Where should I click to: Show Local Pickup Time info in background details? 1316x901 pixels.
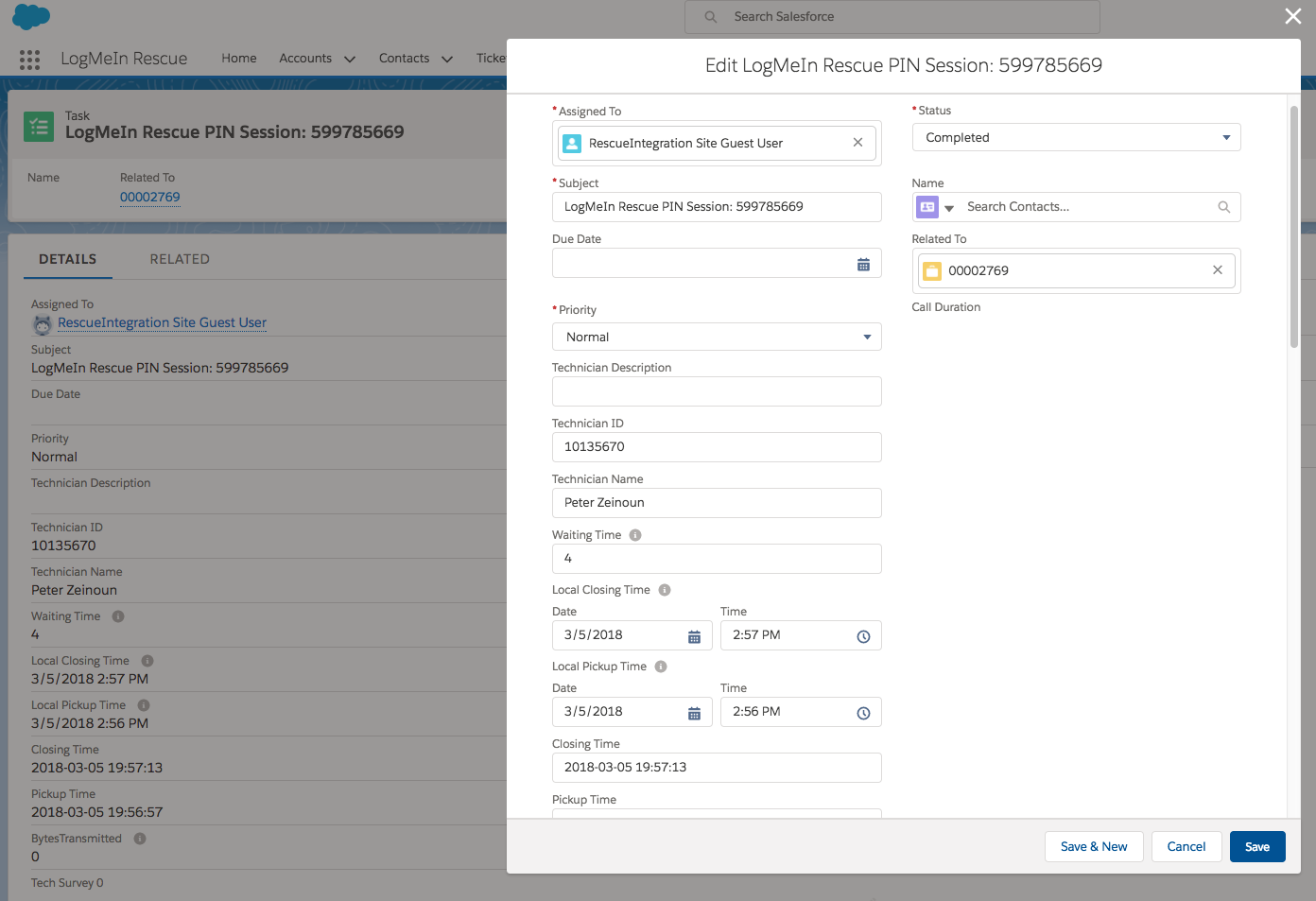coord(144,705)
